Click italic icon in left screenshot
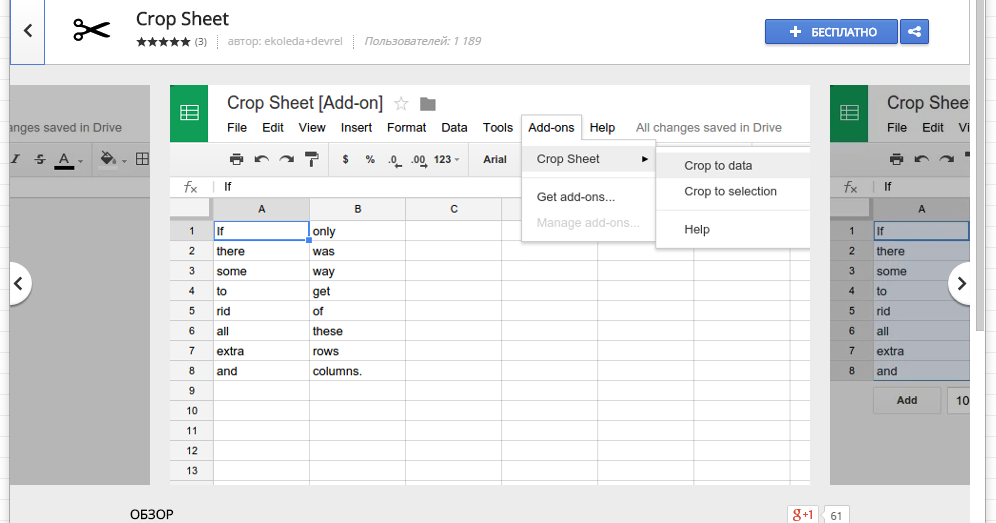The image size is (996, 523). coord(15,160)
